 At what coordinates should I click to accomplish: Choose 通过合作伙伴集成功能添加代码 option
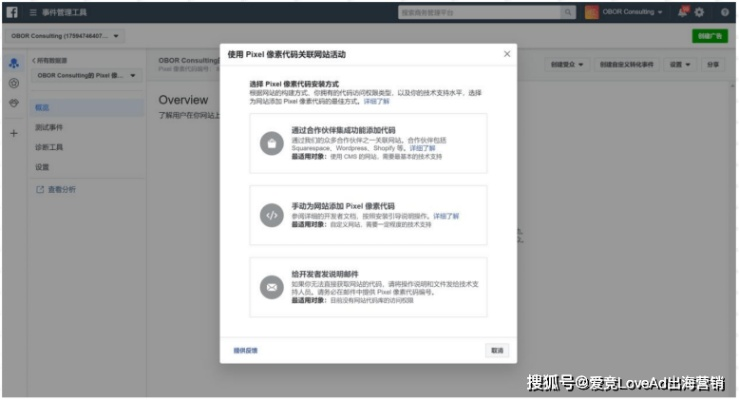pos(368,143)
